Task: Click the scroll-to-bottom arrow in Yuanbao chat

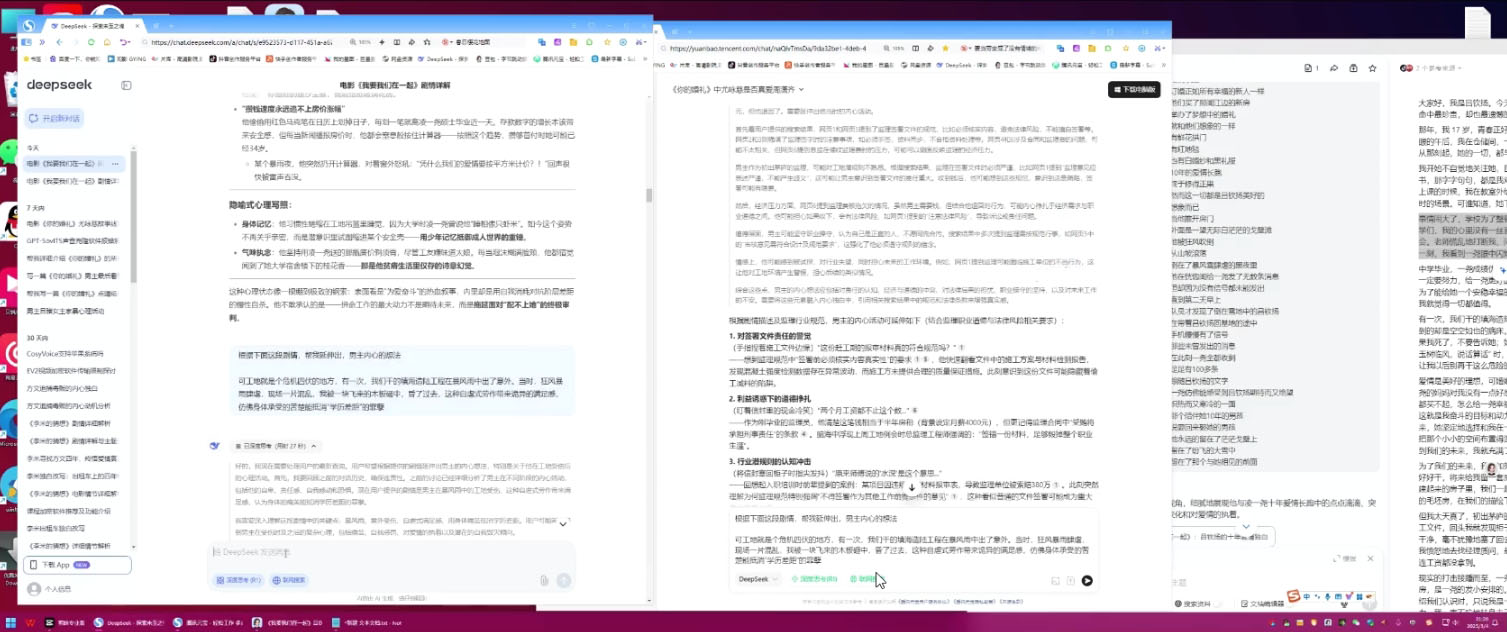Action: [911, 487]
